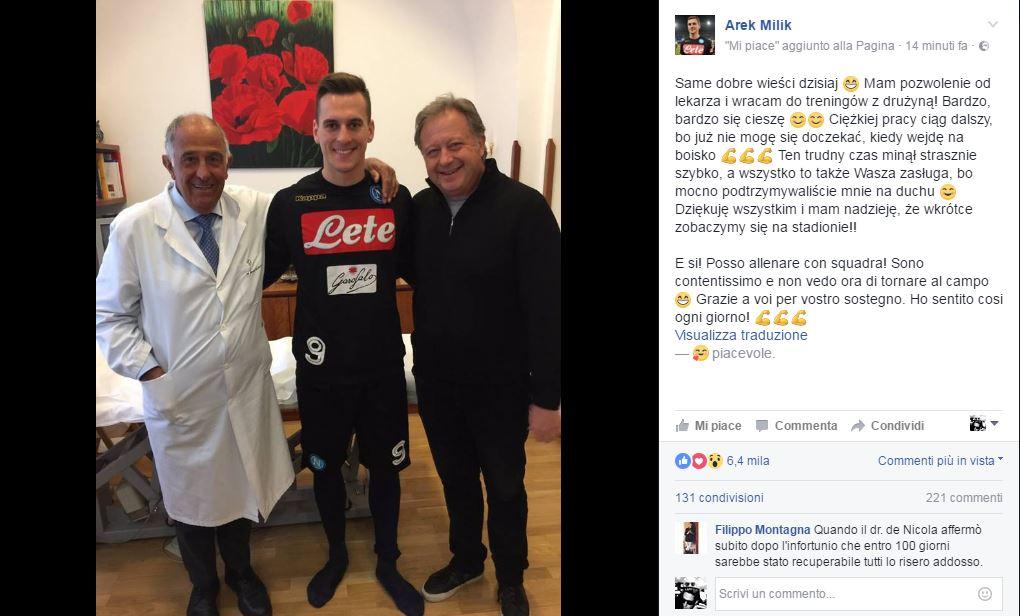Click the wow face reaction icon
The height and width of the screenshot is (616, 1020).
pyautogui.click(x=715, y=461)
